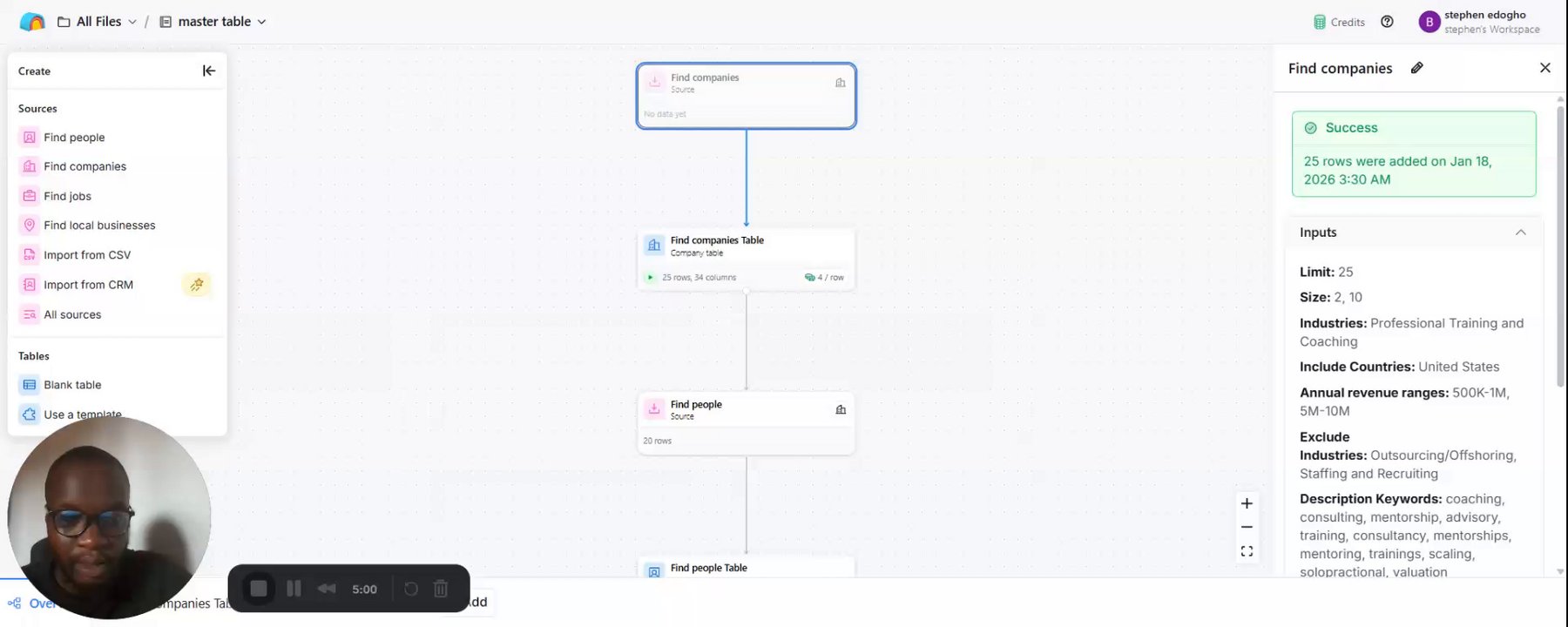Click the home logo icon
Image resolution: width=1568 pixels, height=627 pixels.
click(x=32, y=22)
